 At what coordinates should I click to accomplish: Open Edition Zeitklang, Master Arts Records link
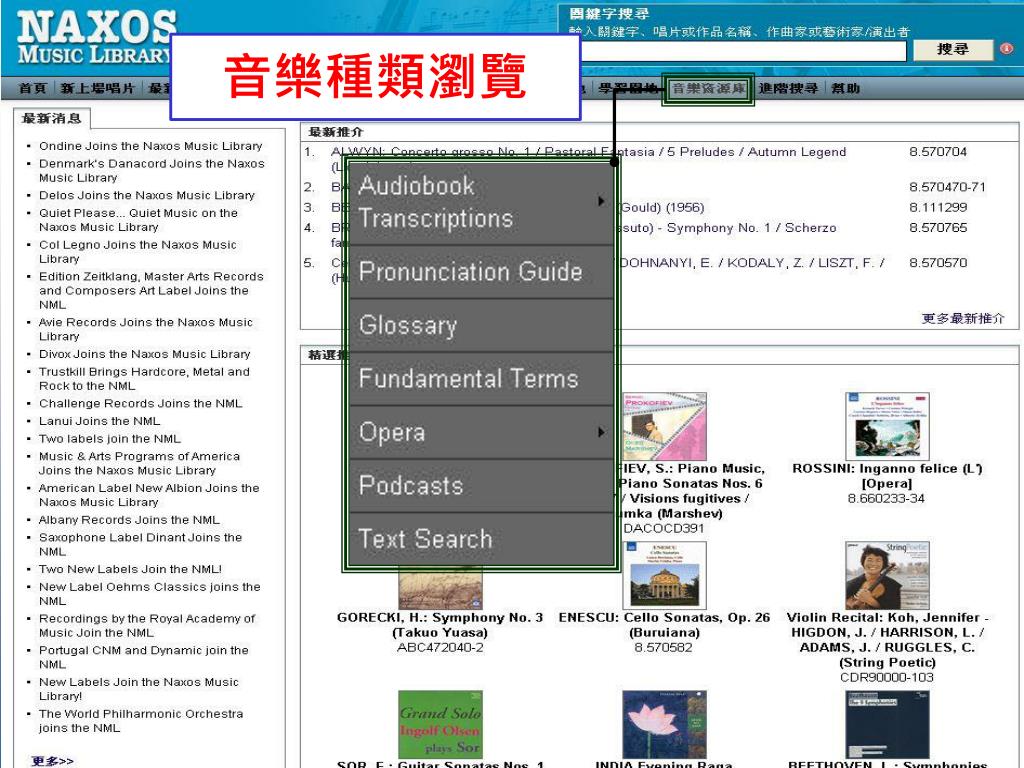[151, 291]
